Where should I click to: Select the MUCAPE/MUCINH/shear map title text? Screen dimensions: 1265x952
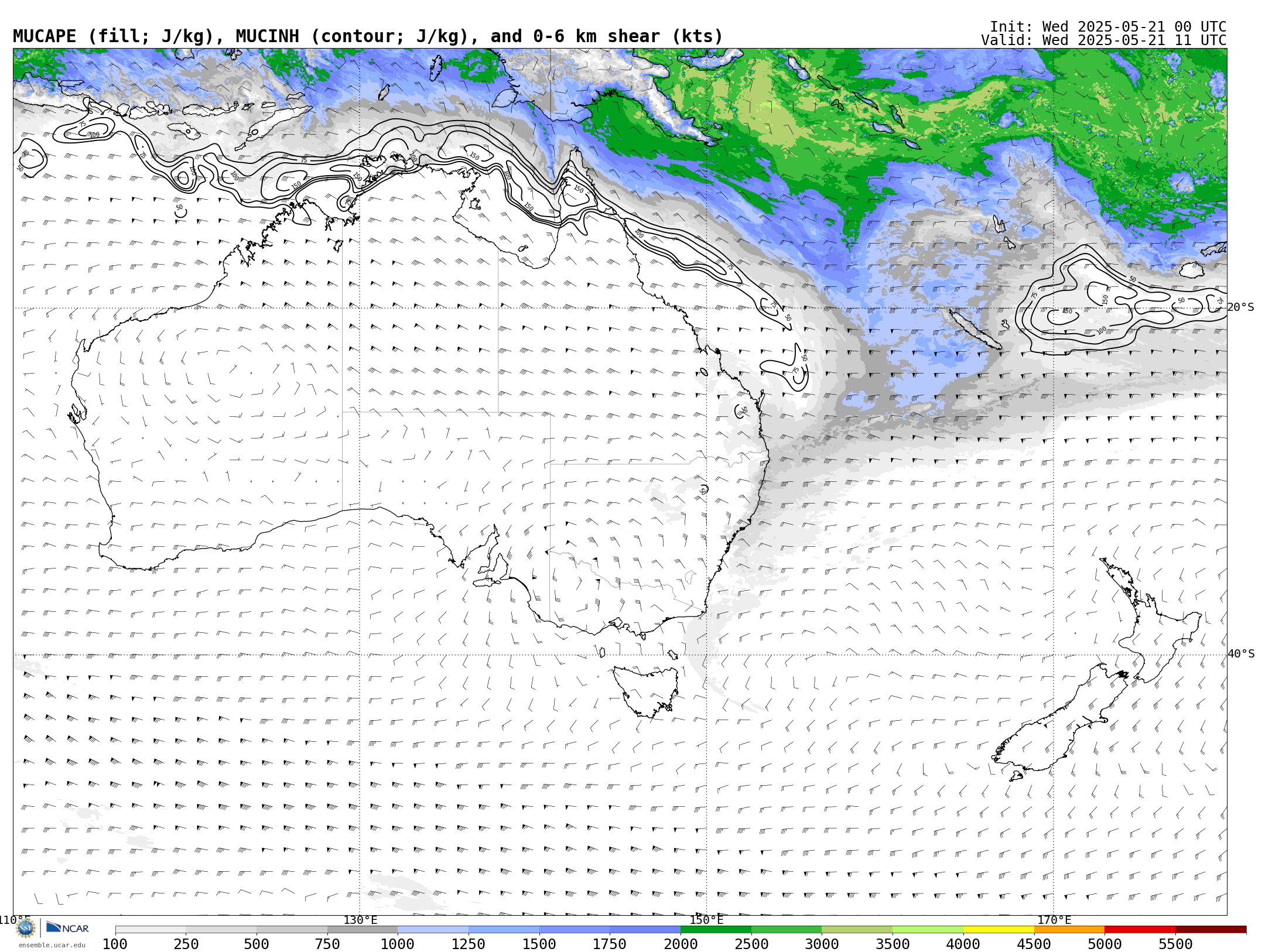368,36
